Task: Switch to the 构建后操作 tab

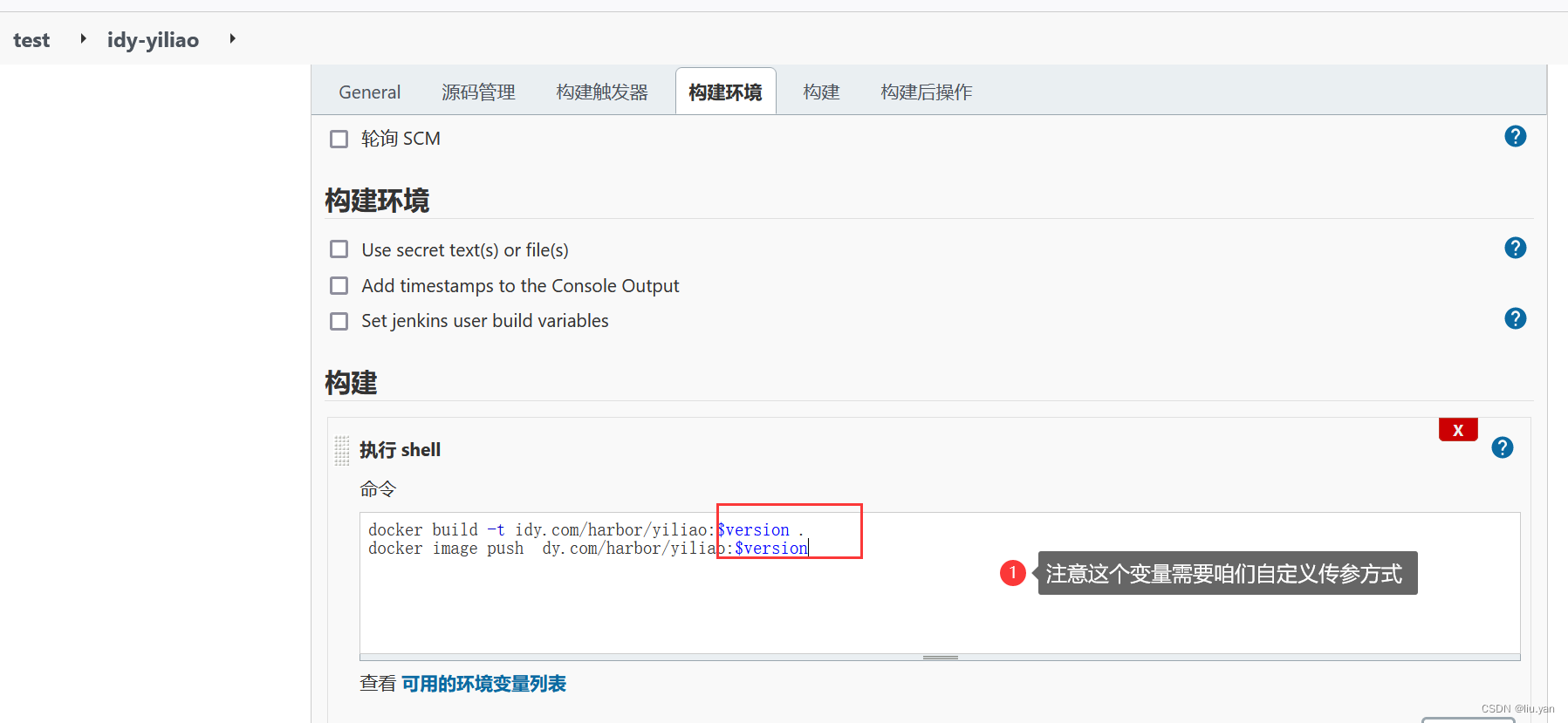Action: tap(926, 92)
